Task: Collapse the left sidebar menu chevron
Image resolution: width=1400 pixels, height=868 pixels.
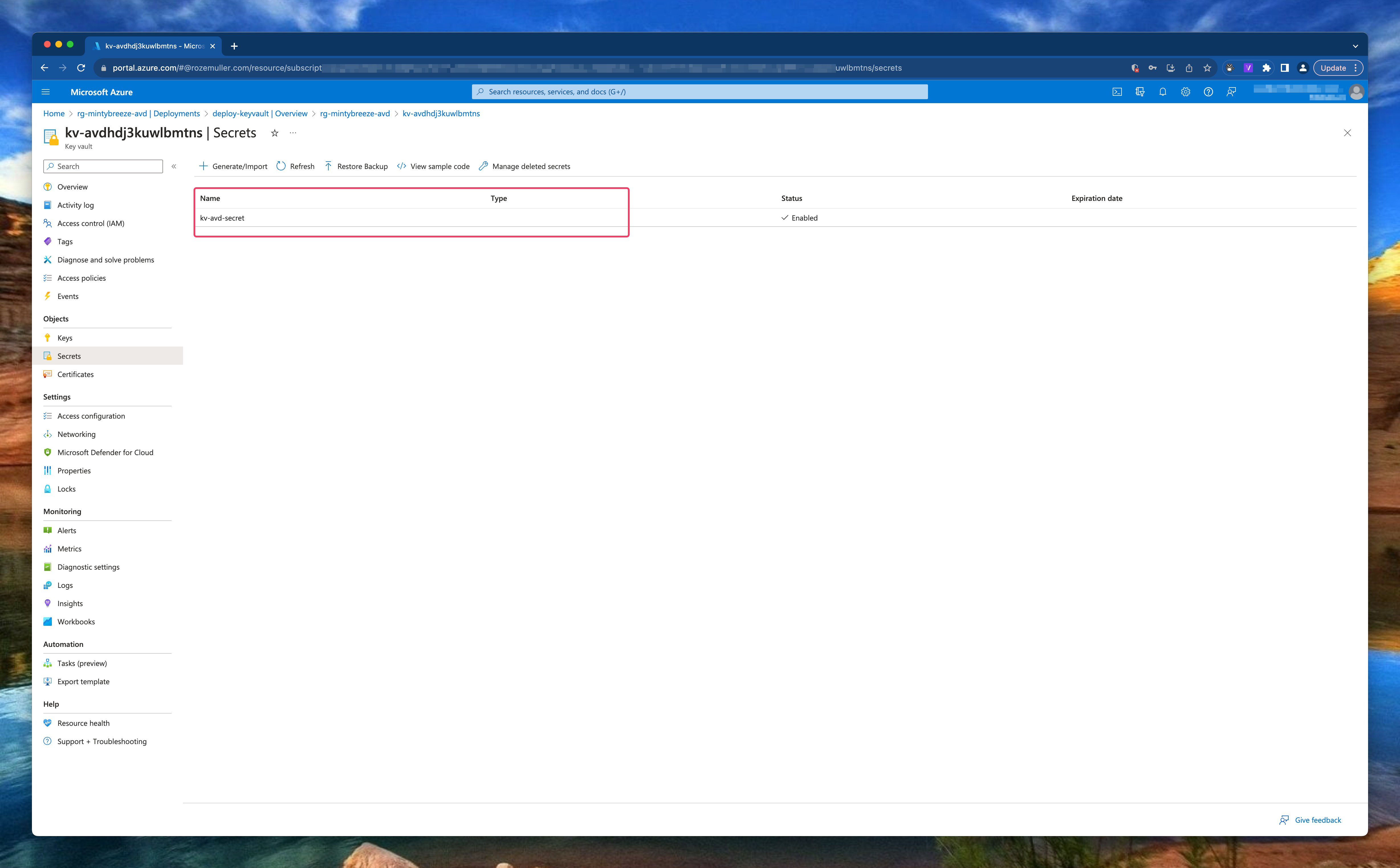Action: [x=174, y=166]
